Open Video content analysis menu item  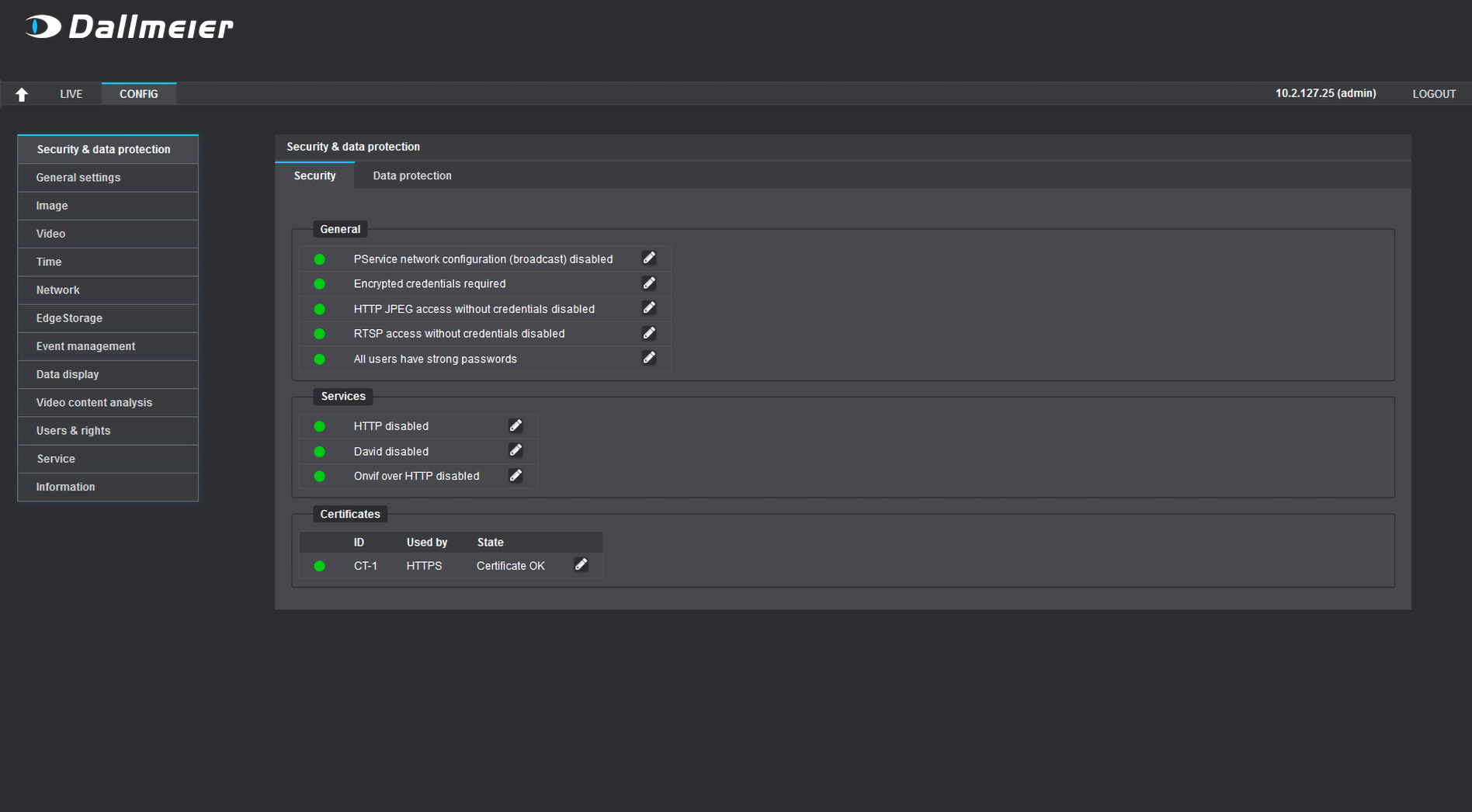click(x=94, y=402)
